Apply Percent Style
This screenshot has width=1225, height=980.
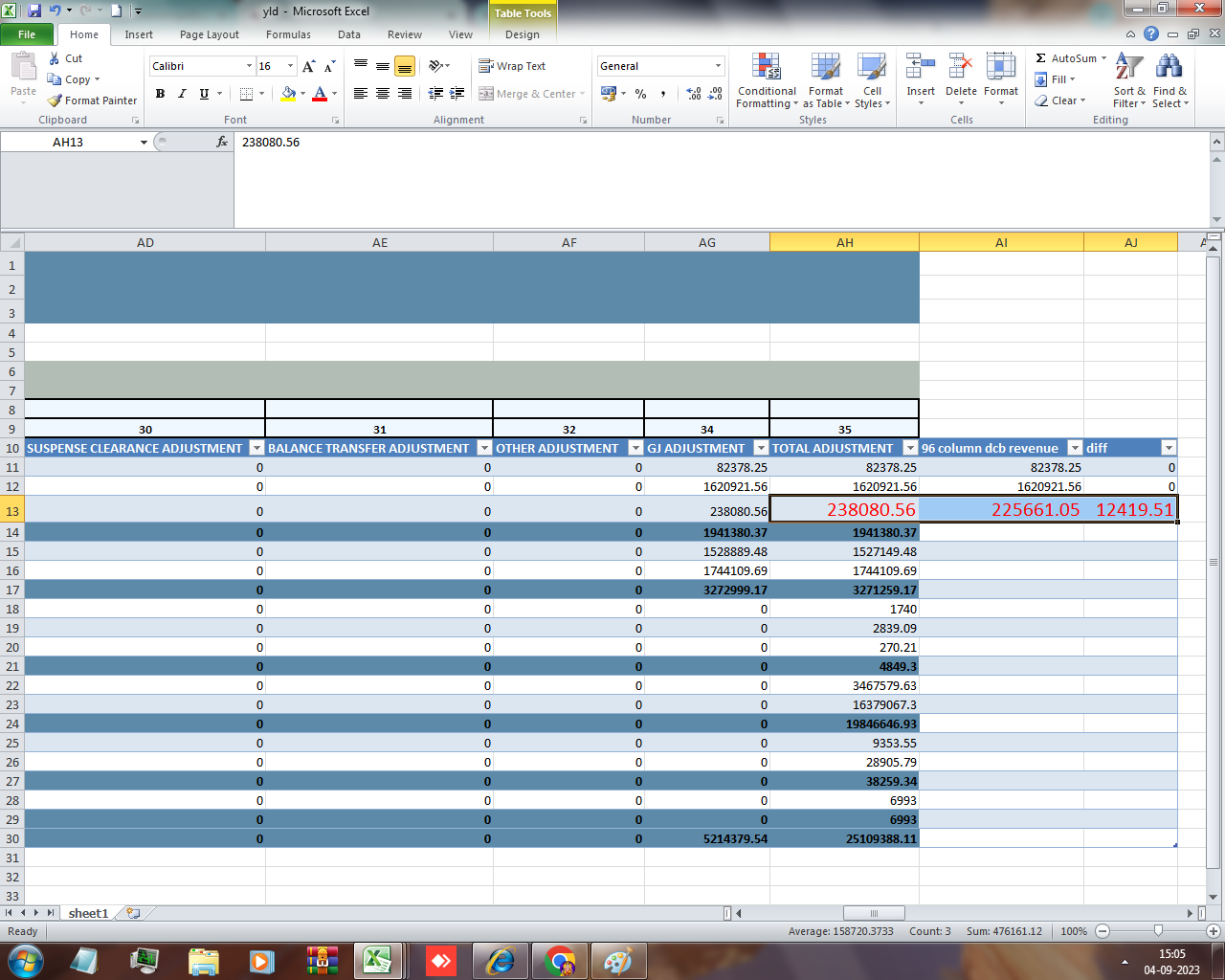640,94
